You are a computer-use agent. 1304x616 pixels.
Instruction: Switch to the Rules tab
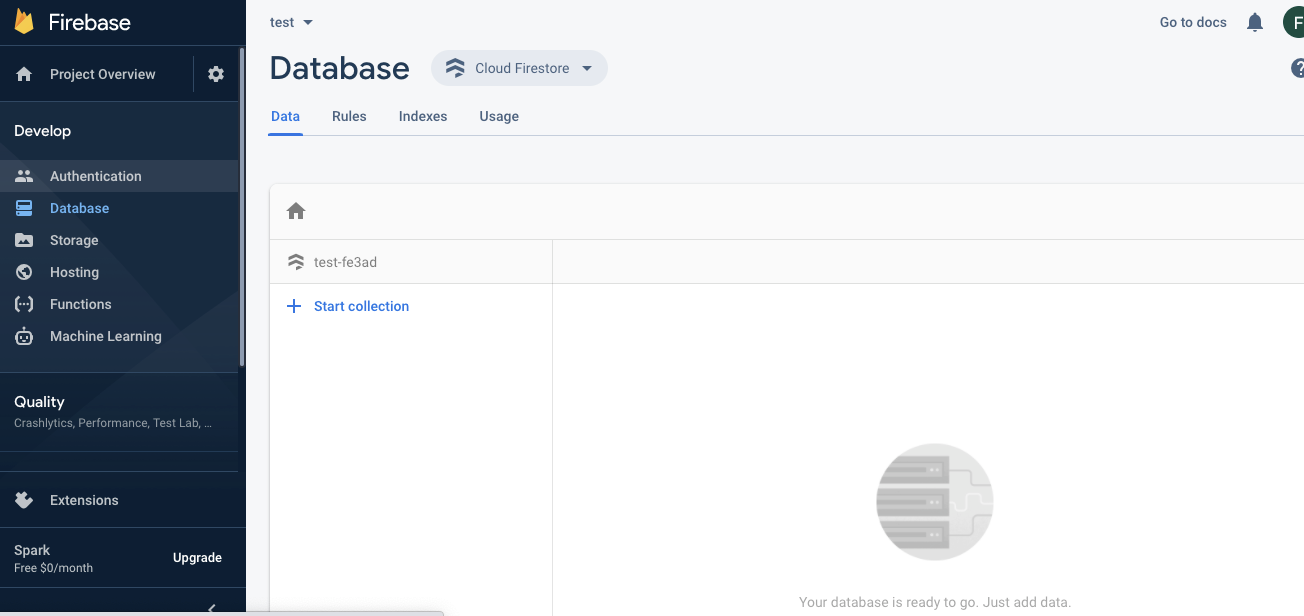349,116
